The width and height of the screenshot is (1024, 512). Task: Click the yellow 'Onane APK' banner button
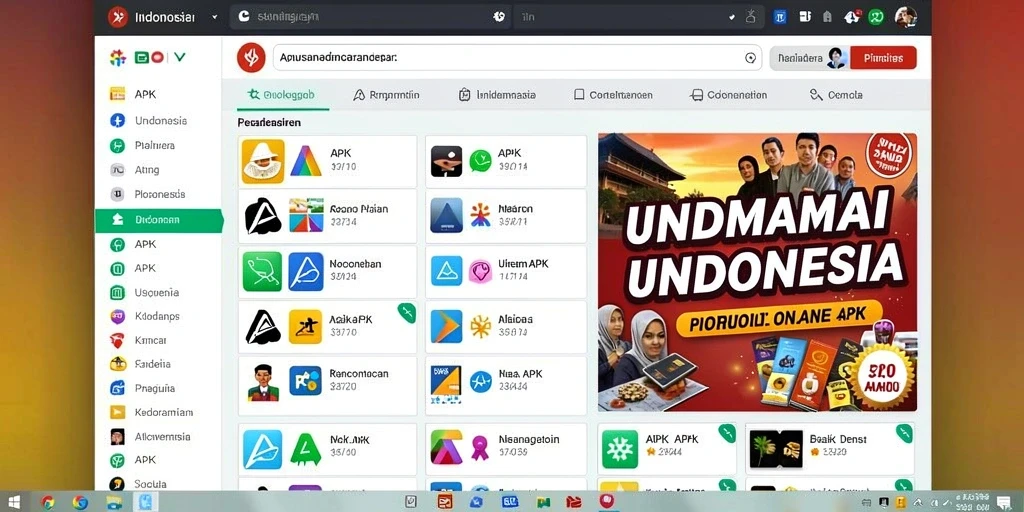[x=778, y=317]
